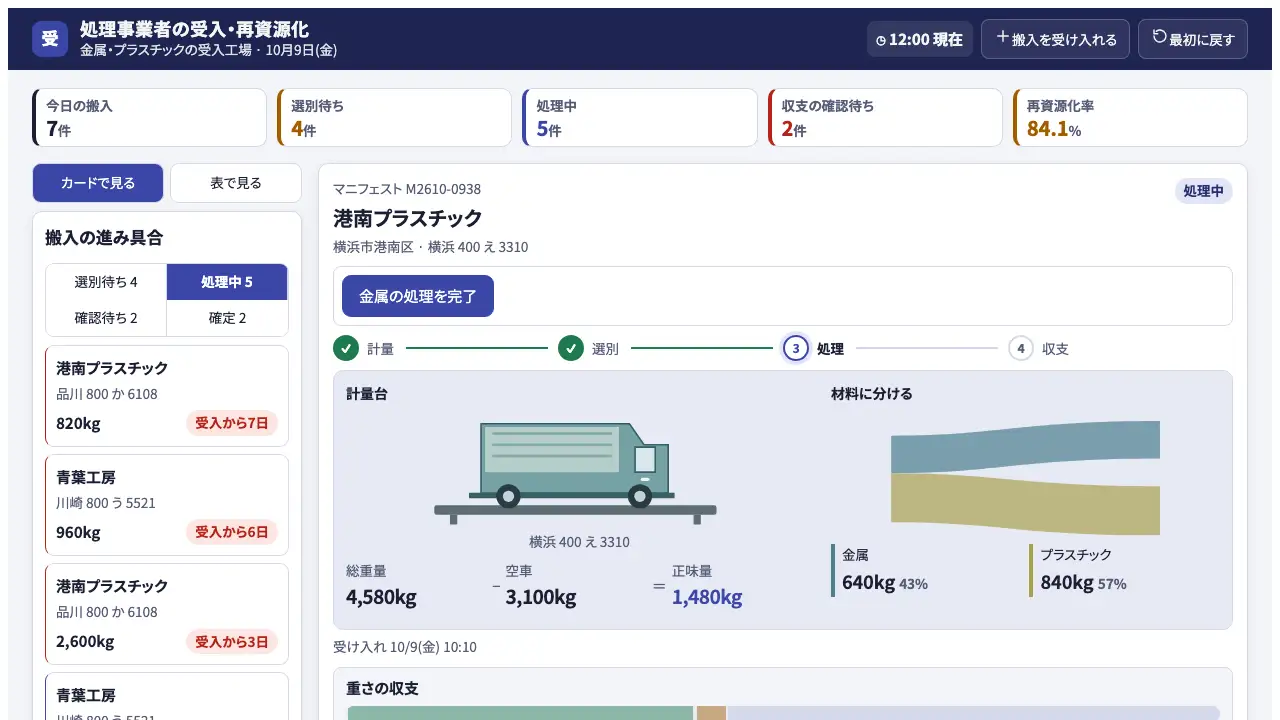The height and width of the screenshot is (720, 1280).
Task: Click the 選別待ち 4件 summary card
Action: pyautogui.click(x=395, y=118)
